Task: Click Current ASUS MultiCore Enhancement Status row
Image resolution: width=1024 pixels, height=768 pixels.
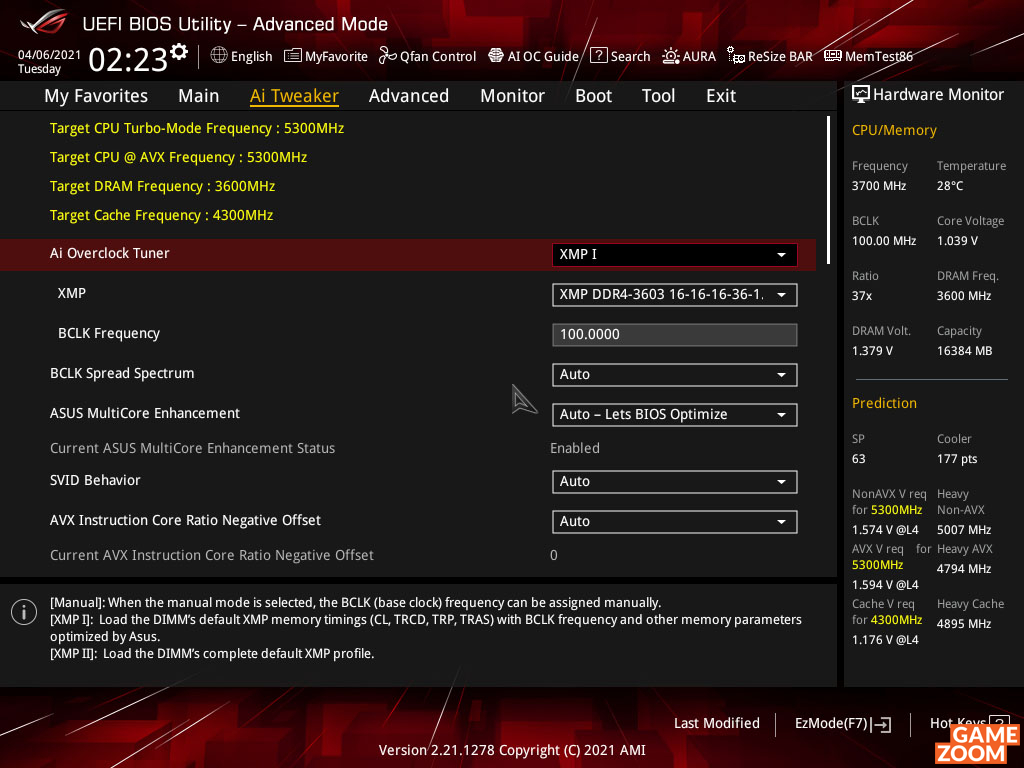Action: pos(192,448)
